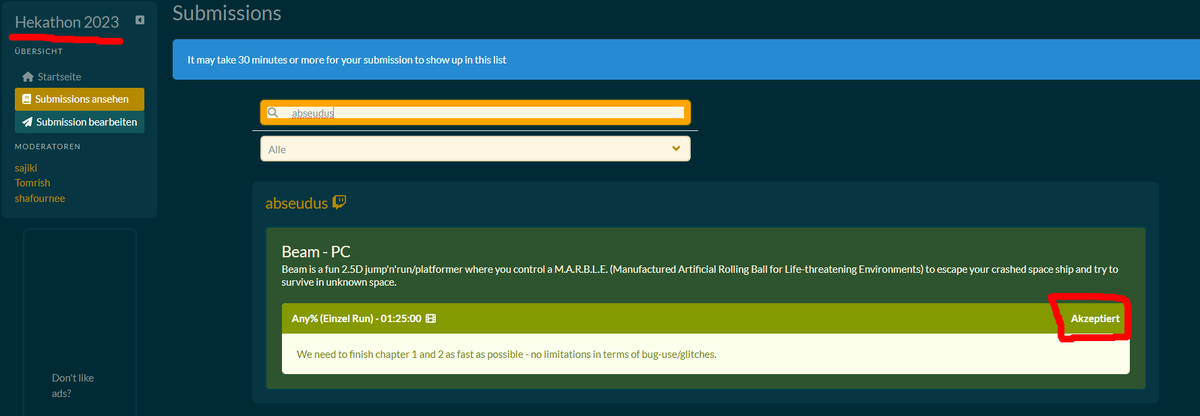Open Submission bearbeiten menu item
Image resolution: width=1200 pixels, height=416 pixels.
[79, 122]
